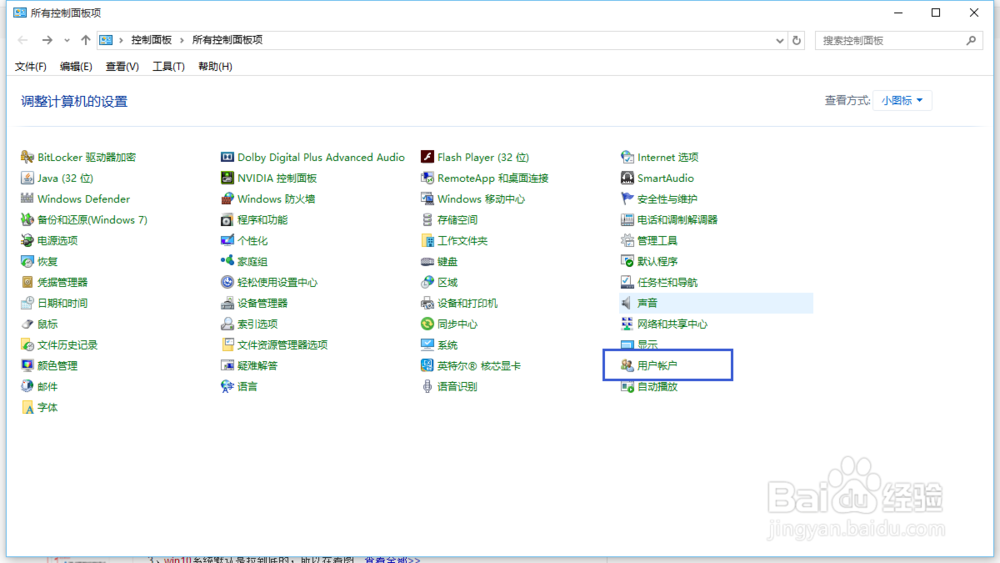Go forward with the arrow button
Image resolution: width=1000 pixels, height=563 pixels.
pos(47,40)
